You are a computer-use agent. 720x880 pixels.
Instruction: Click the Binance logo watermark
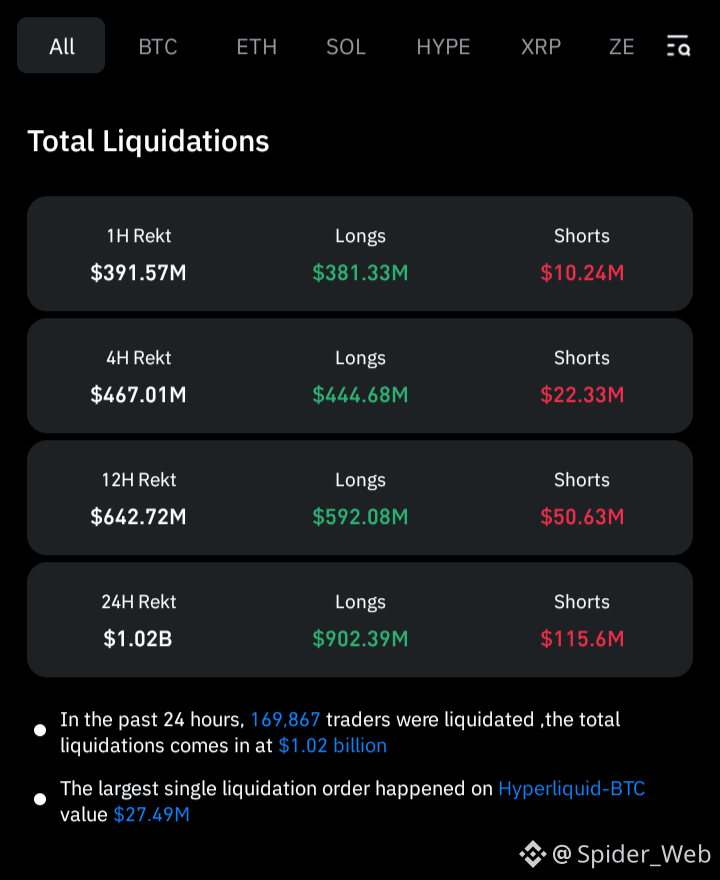(532, 854)
